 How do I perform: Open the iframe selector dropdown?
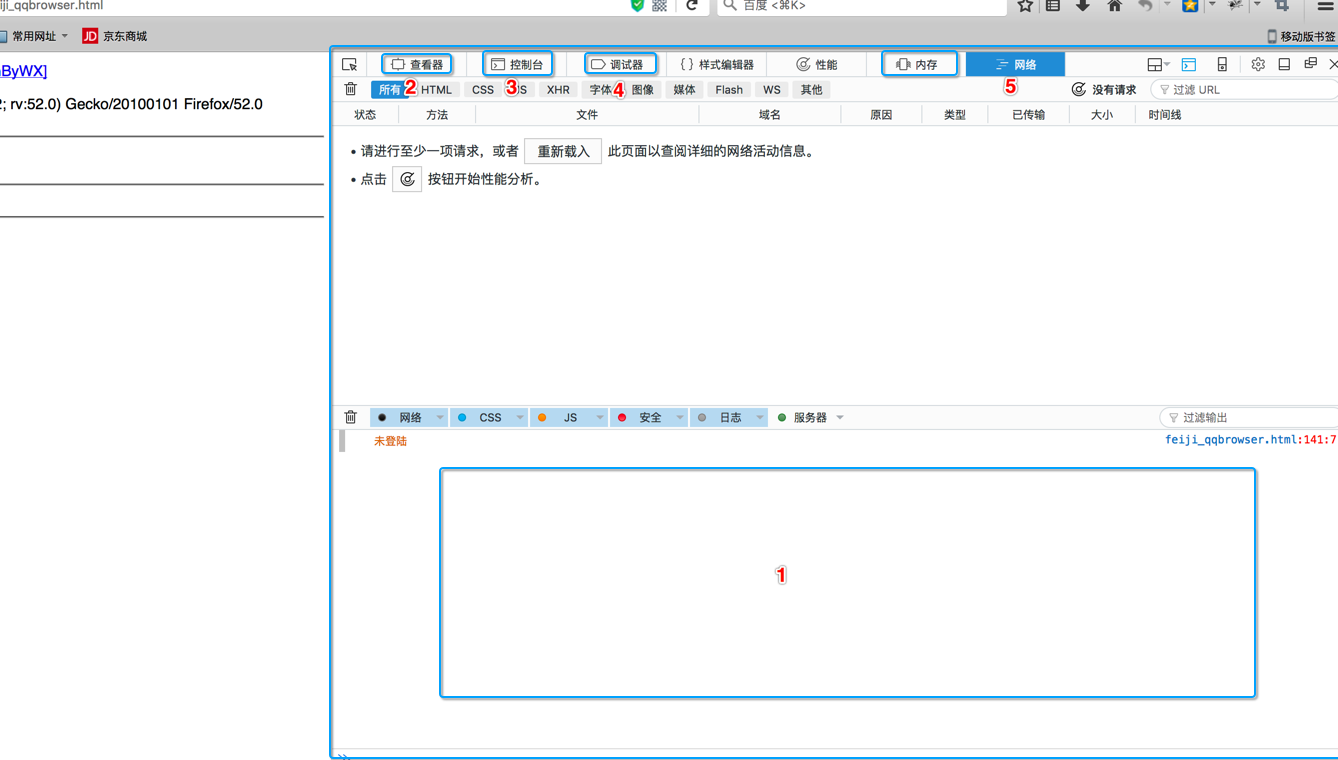tap(1159, 64)
